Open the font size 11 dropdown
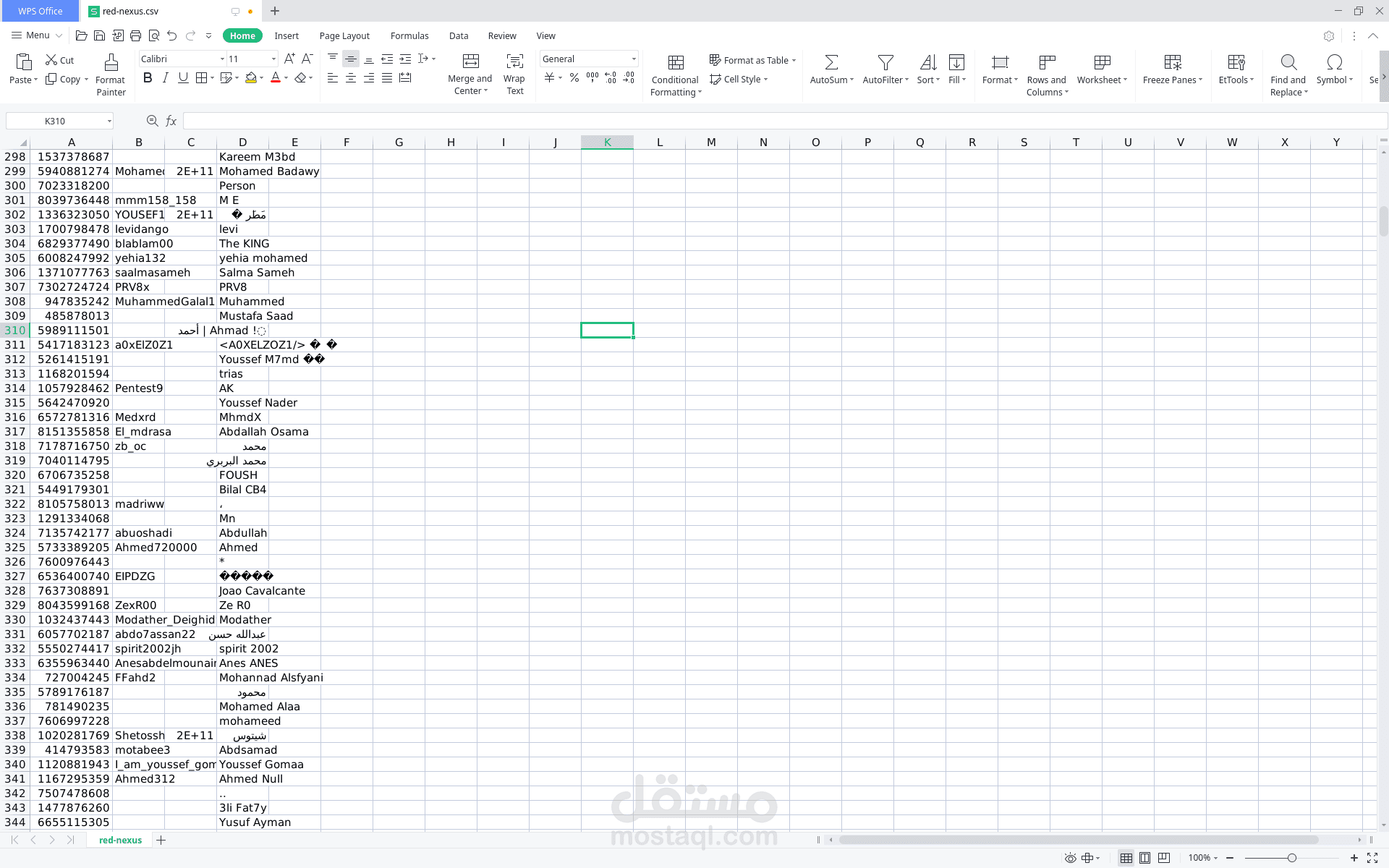This screenshot has height=868, width=1389. pyautogui.click(x=273, y=59)
